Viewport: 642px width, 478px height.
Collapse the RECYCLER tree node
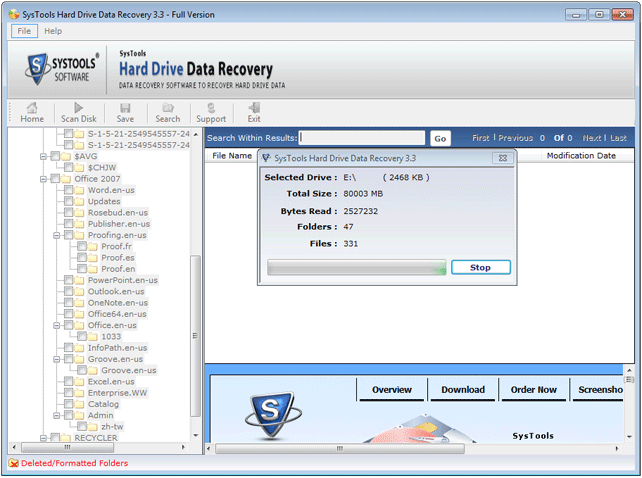43,438
